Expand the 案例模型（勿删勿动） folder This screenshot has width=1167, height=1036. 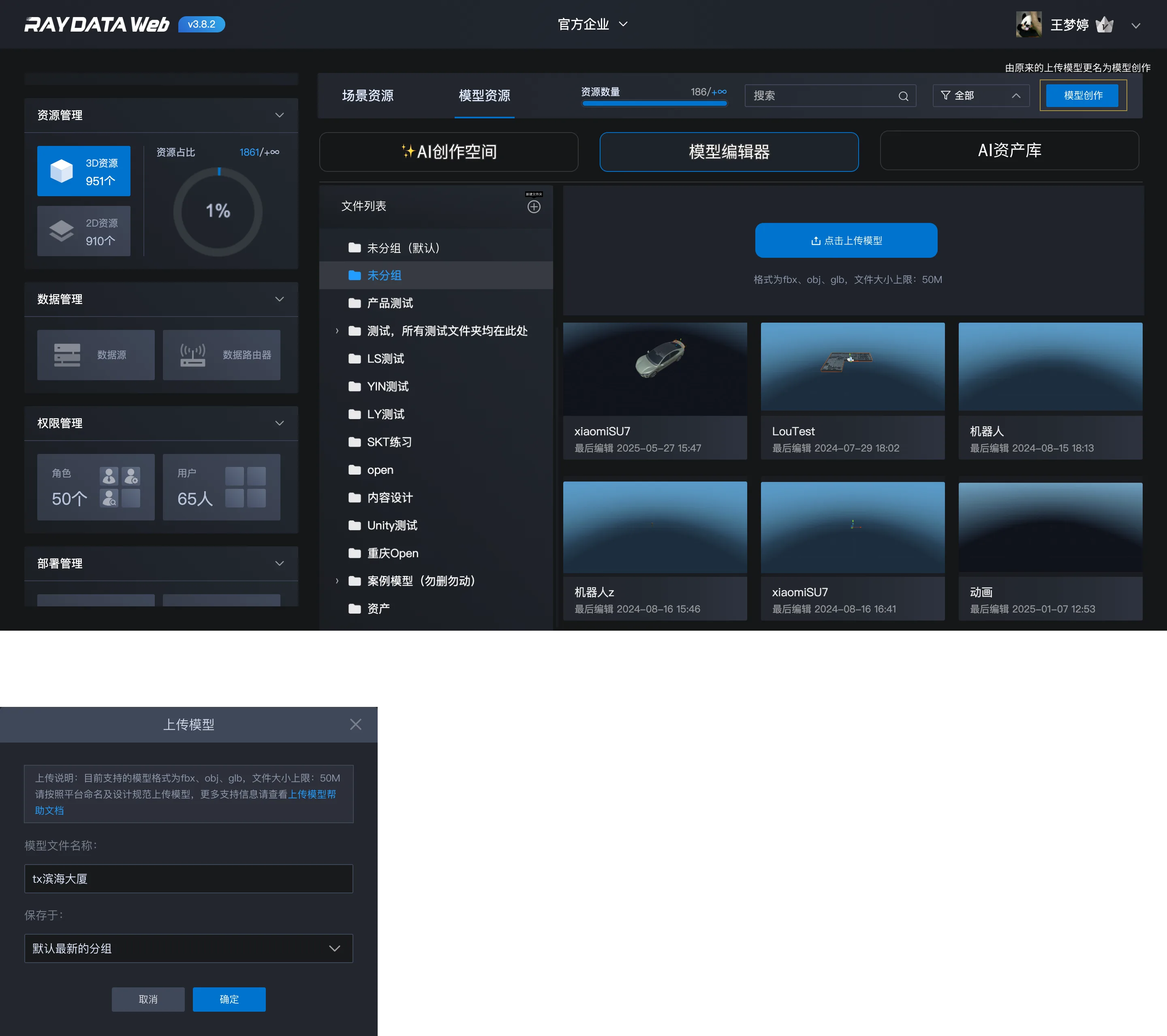click(337, 581)
